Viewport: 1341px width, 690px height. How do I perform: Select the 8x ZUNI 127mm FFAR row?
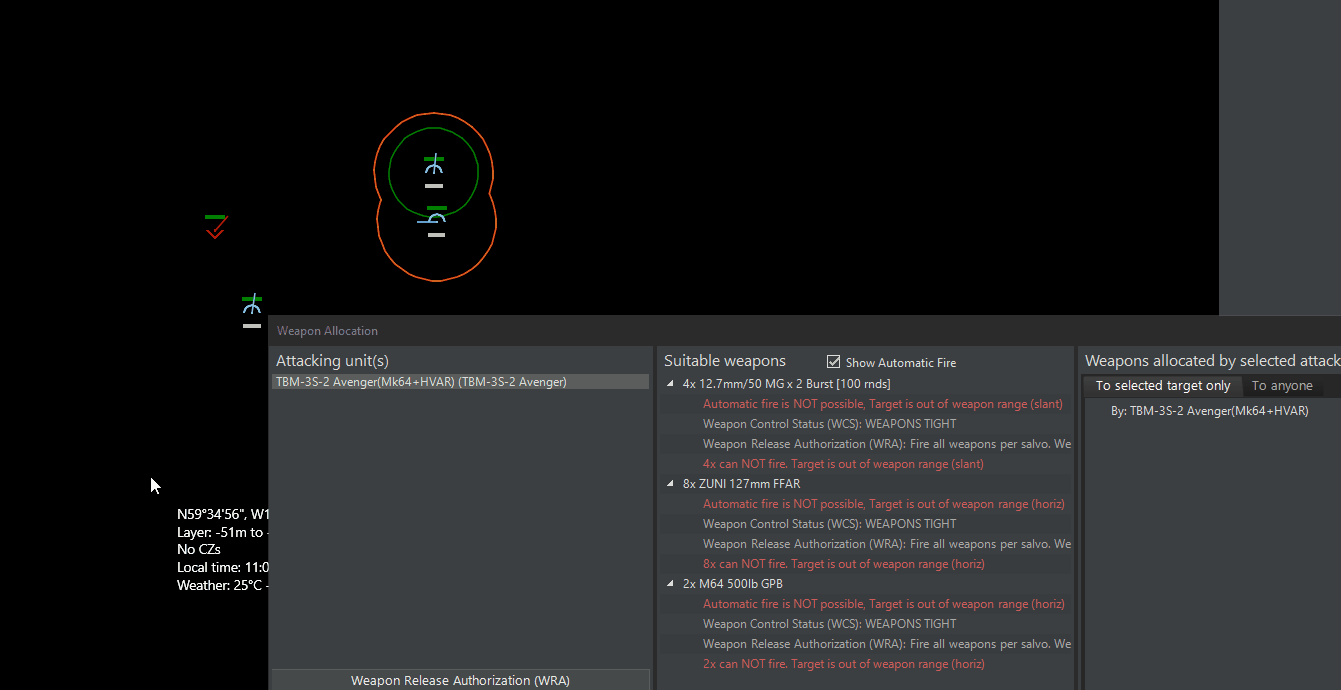741,484
